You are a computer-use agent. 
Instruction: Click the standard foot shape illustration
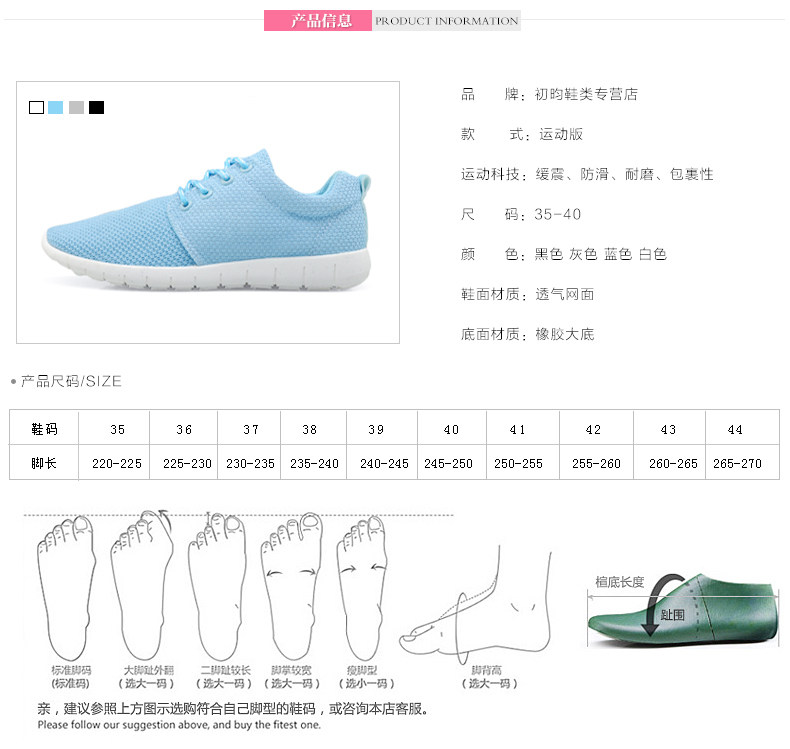(67, 588)
